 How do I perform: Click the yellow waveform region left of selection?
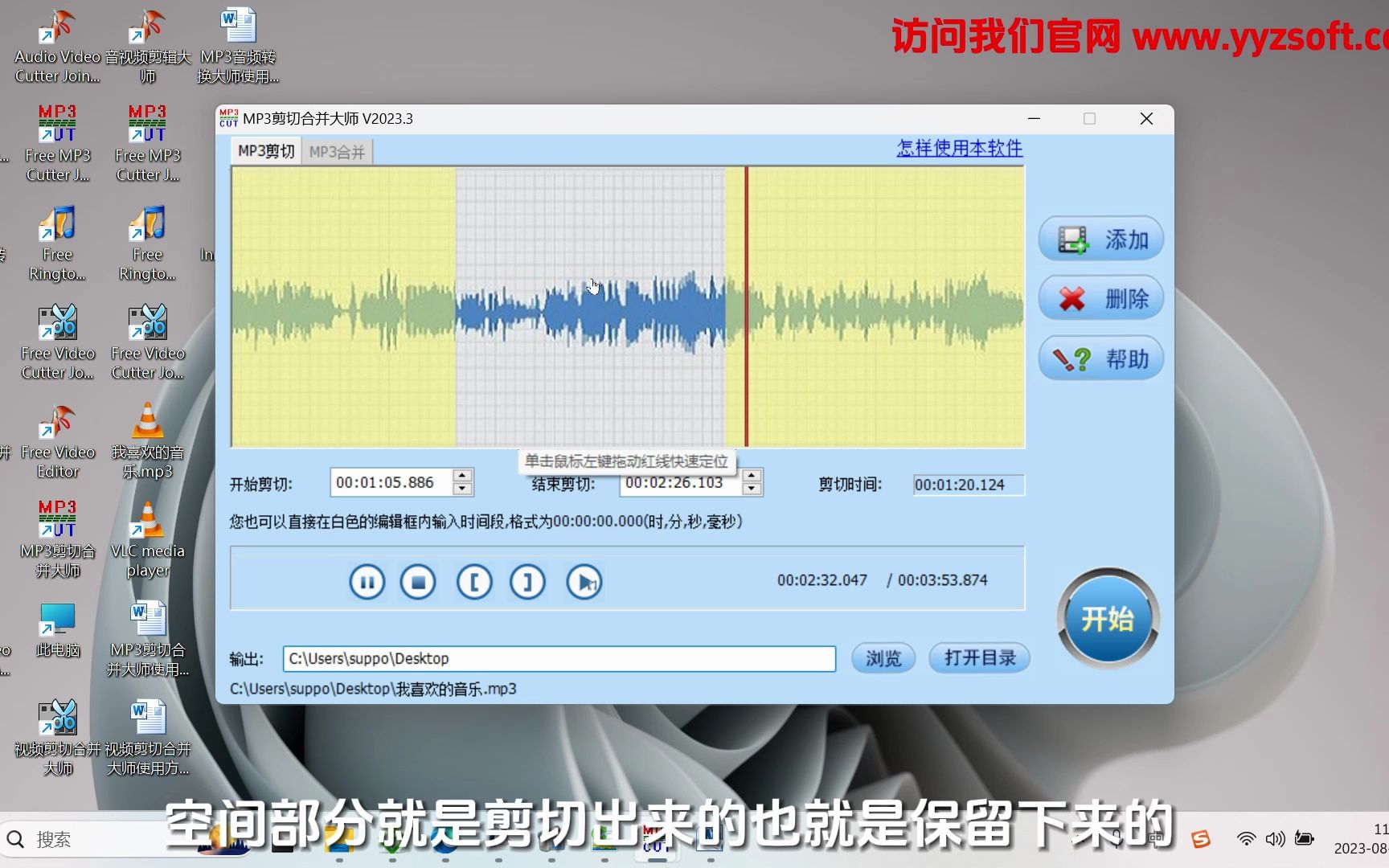pos(343,306)
